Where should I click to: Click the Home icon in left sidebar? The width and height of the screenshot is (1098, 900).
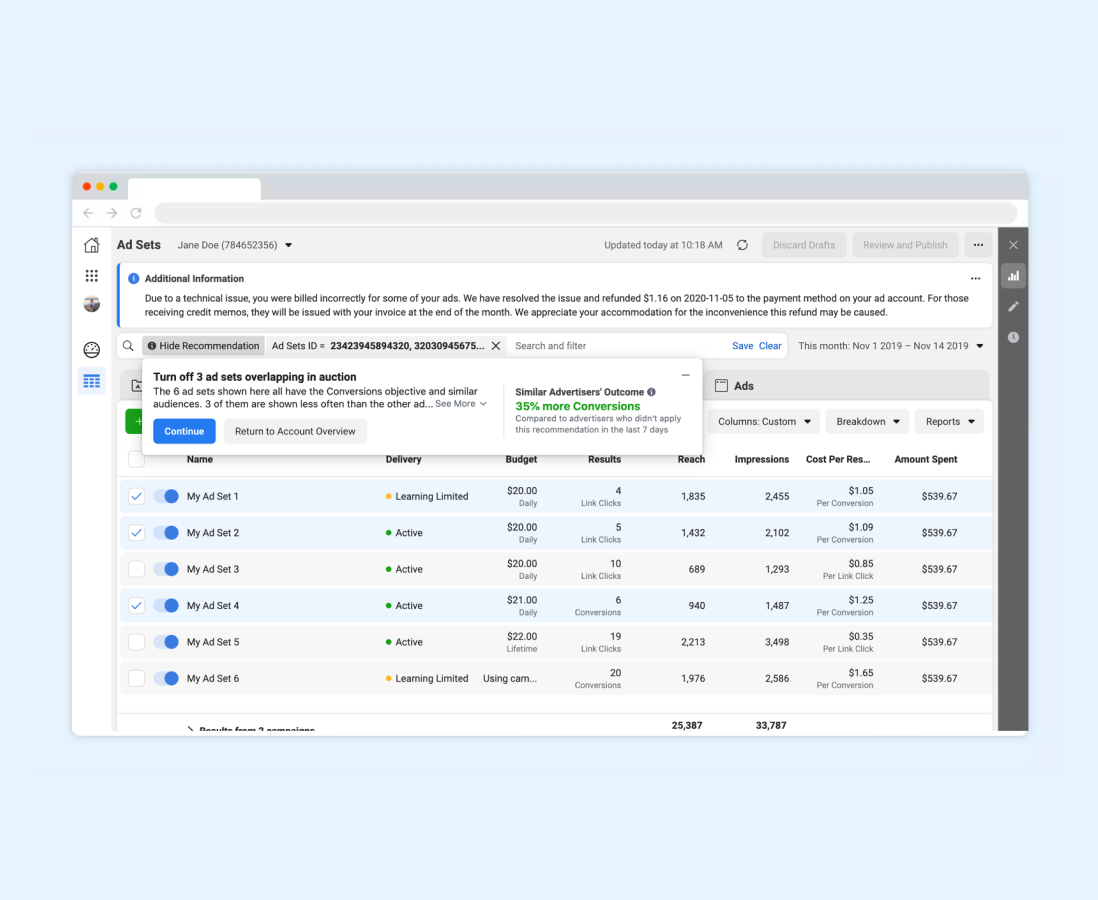[91, 245]
